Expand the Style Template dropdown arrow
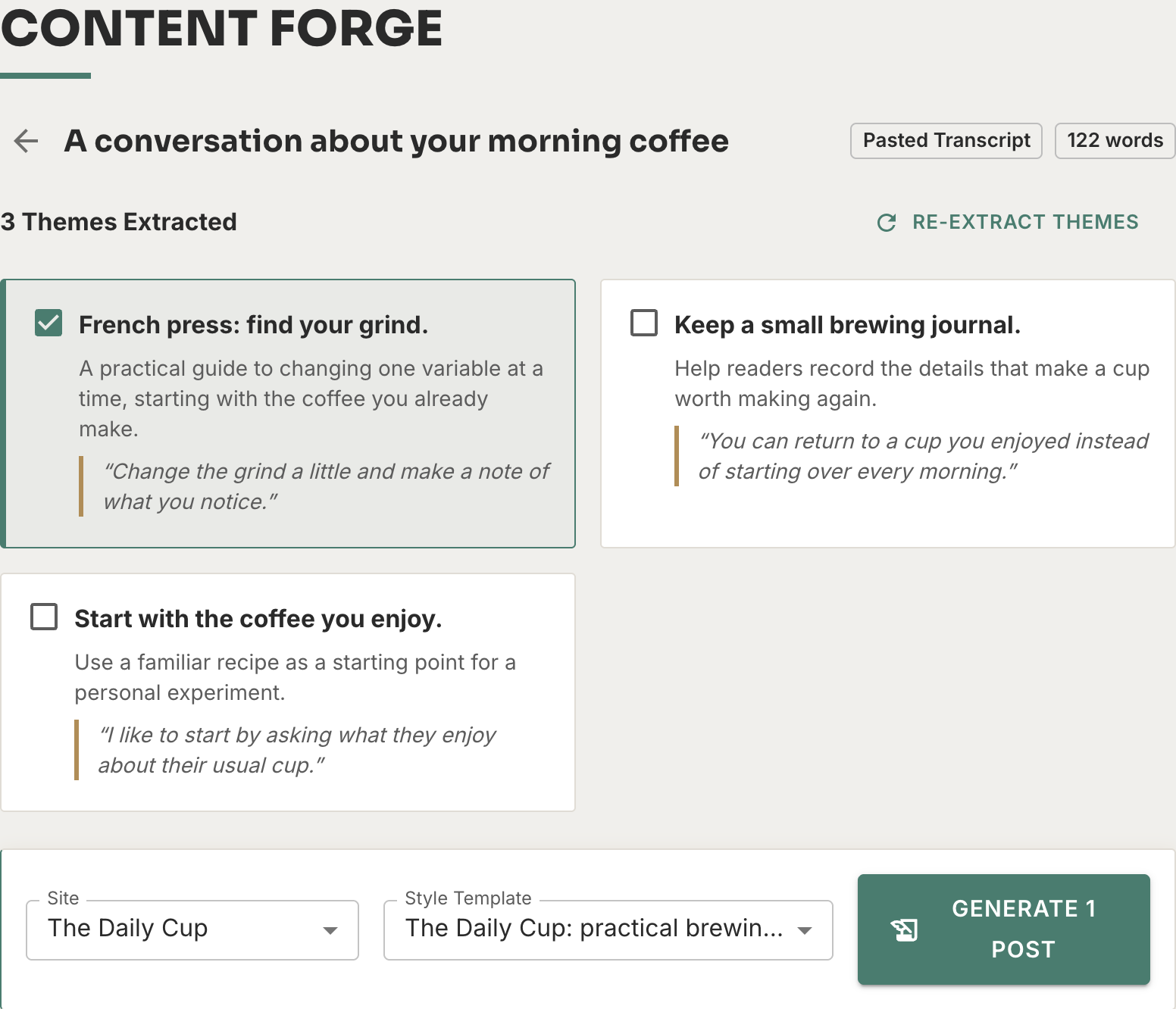The width and height of the screenshot is (1176, 1009). 805,930
